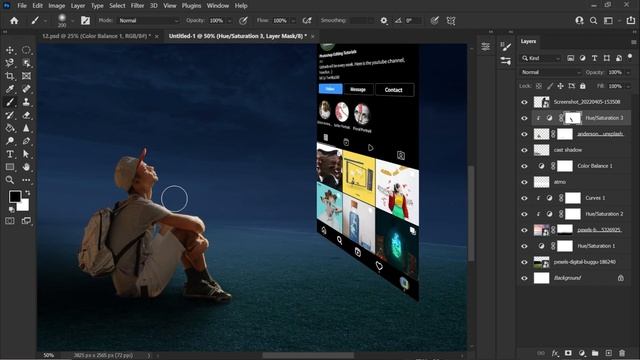
Task: Select the Dodge tool
Action: [x=10, y=141]
